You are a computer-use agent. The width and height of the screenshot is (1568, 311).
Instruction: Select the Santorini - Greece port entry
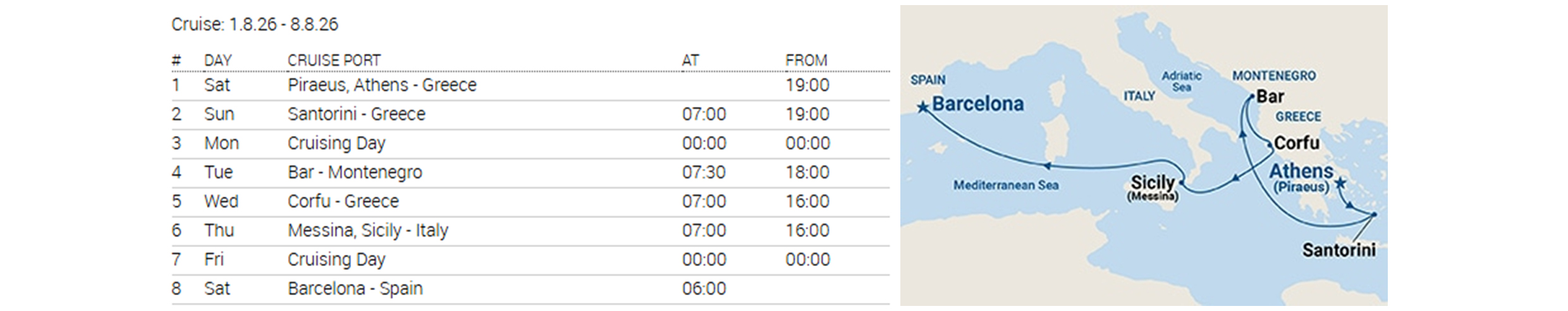(x=357, y=114)
